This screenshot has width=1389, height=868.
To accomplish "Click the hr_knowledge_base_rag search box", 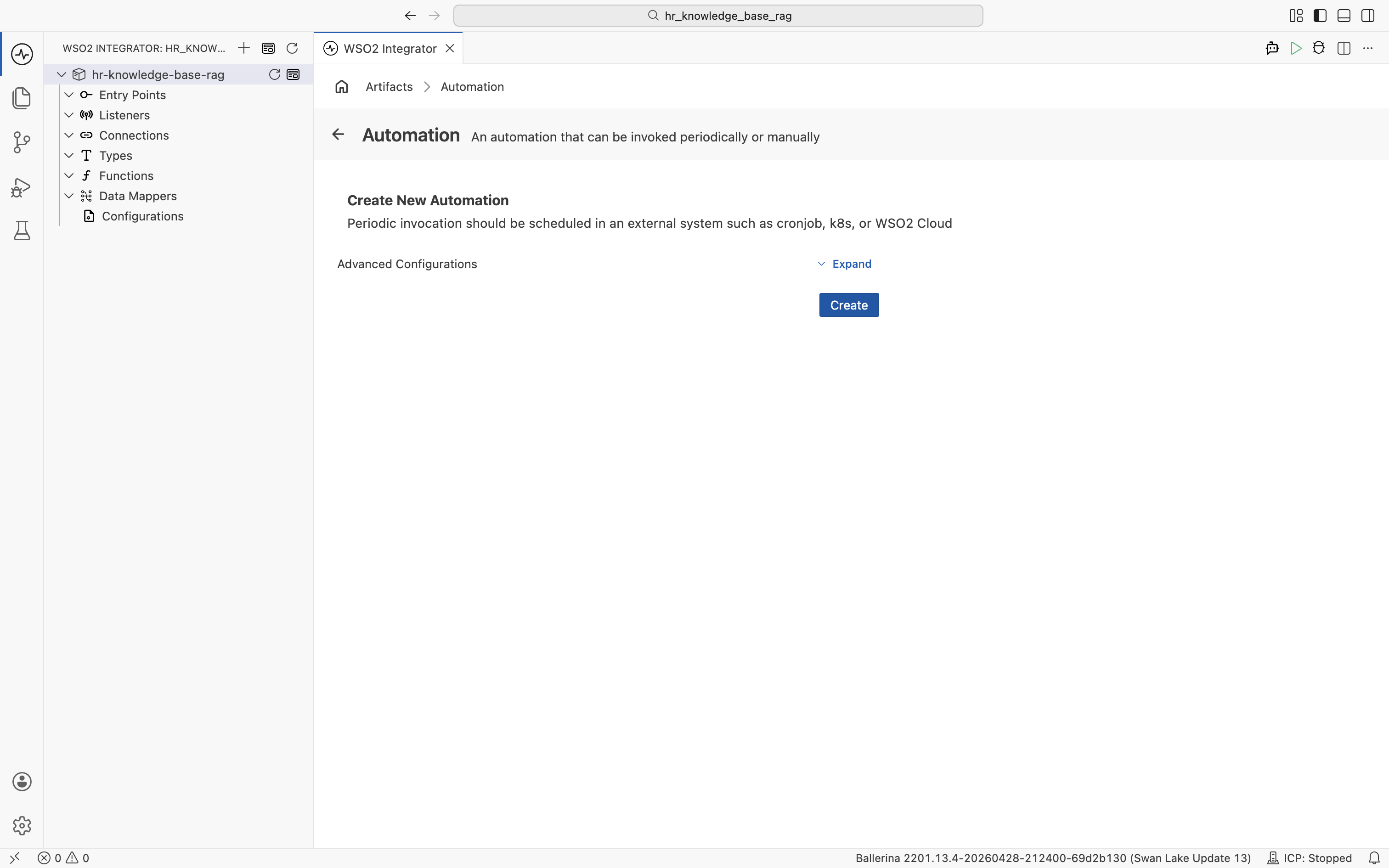I will click(x=718, y=16).
